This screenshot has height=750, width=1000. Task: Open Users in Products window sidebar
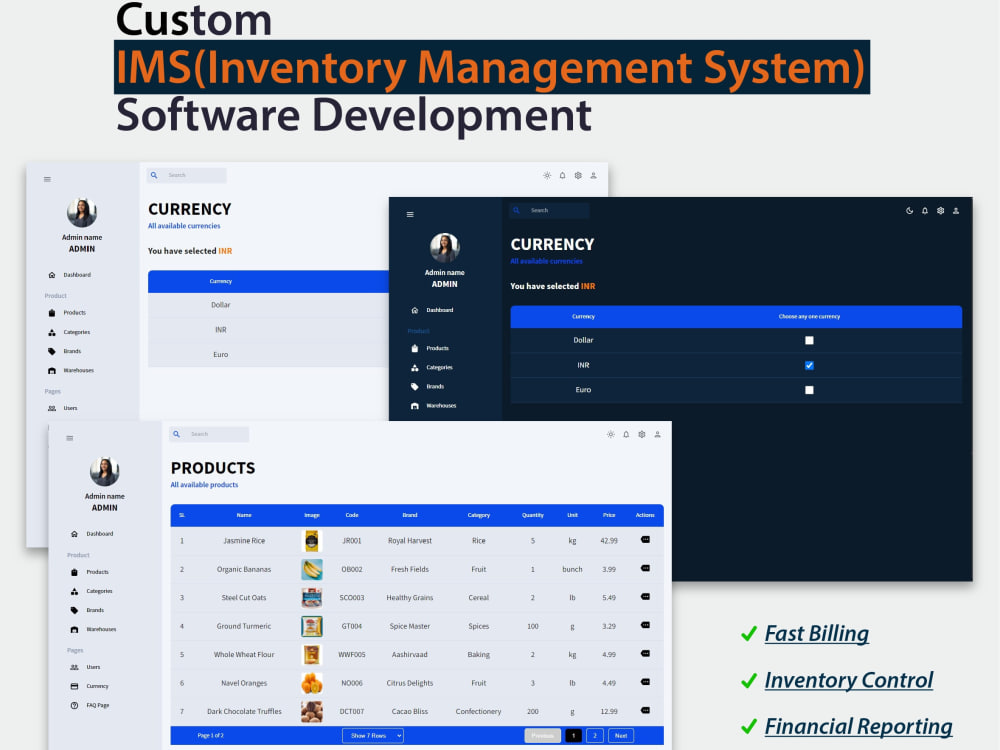coord(85,667)
